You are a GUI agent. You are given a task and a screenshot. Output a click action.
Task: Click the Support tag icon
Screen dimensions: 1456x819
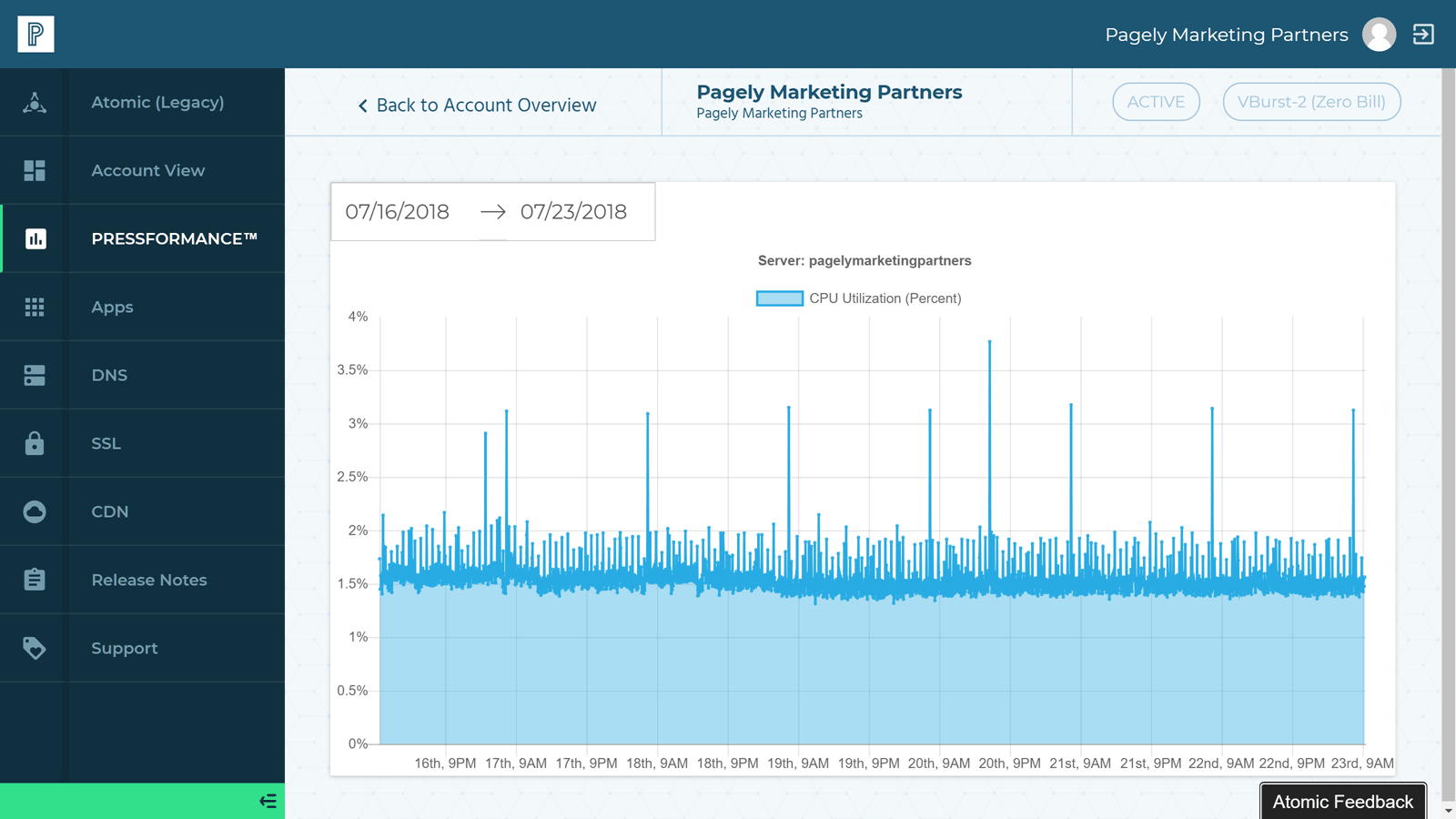tap(35, 649)
